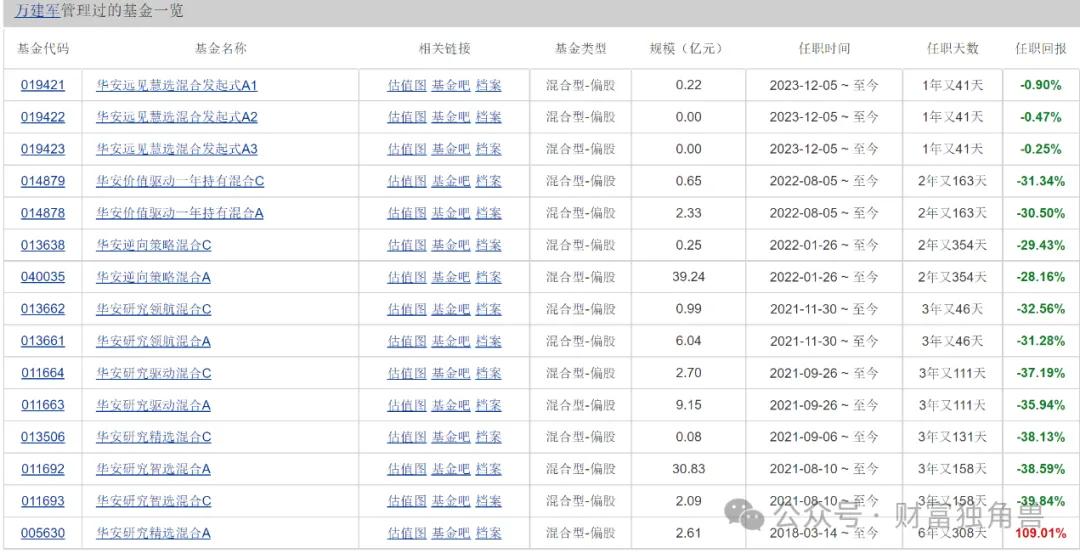Select the 39.24 fund size cell
Viewport: 1080px width, 559px height.
[x=688, y=277]
